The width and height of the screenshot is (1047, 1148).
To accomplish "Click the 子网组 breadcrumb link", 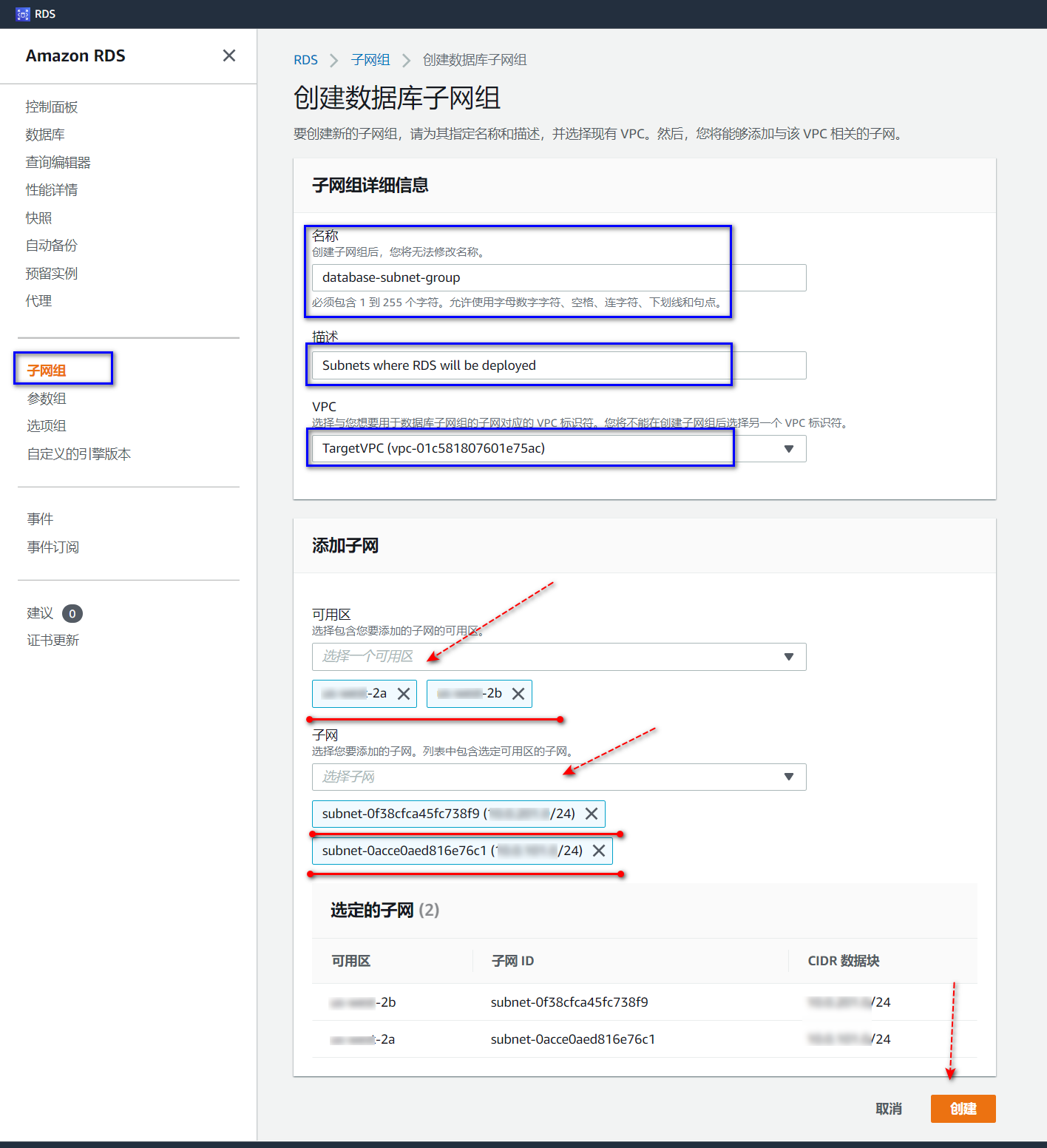I will tap(370, 60).
